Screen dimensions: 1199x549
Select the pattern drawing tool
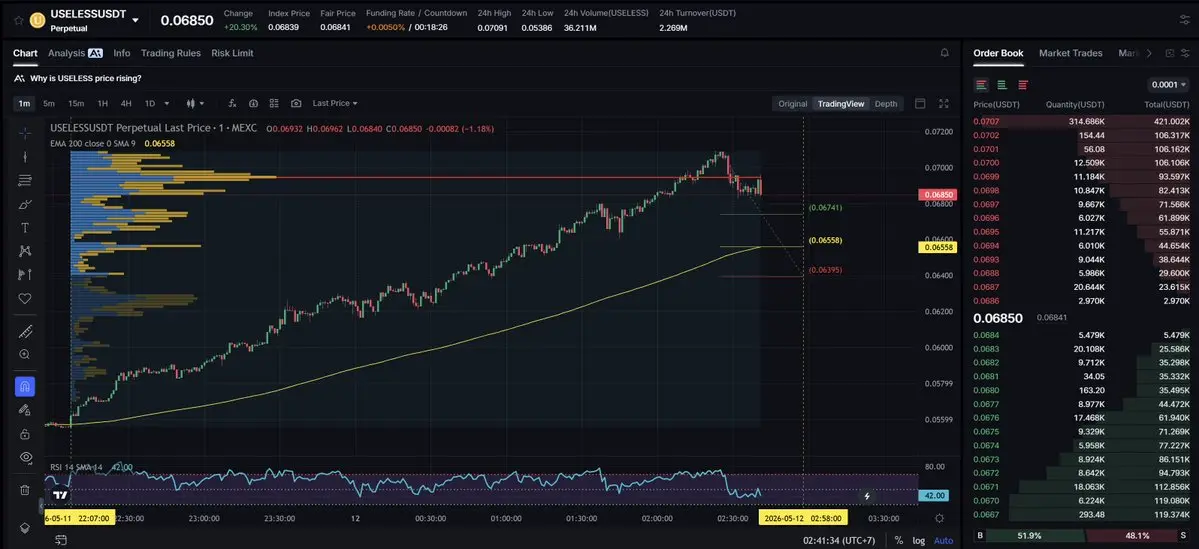click(x=24, y=251)
